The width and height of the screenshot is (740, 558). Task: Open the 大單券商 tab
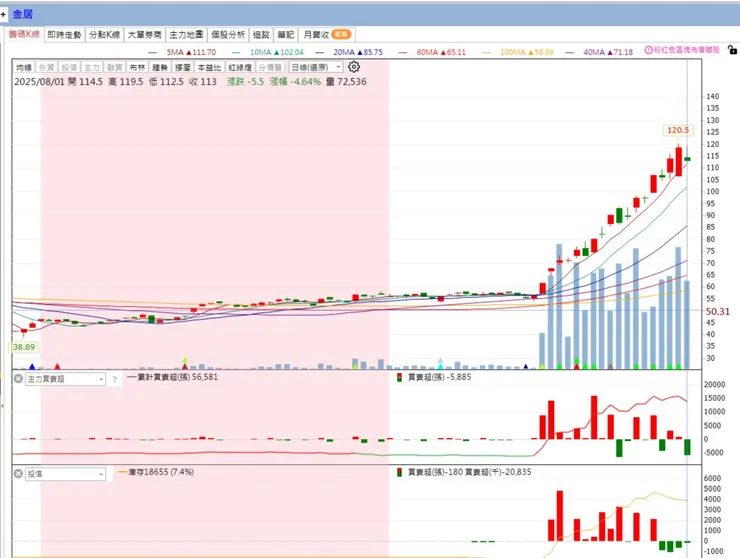[144, 34]
